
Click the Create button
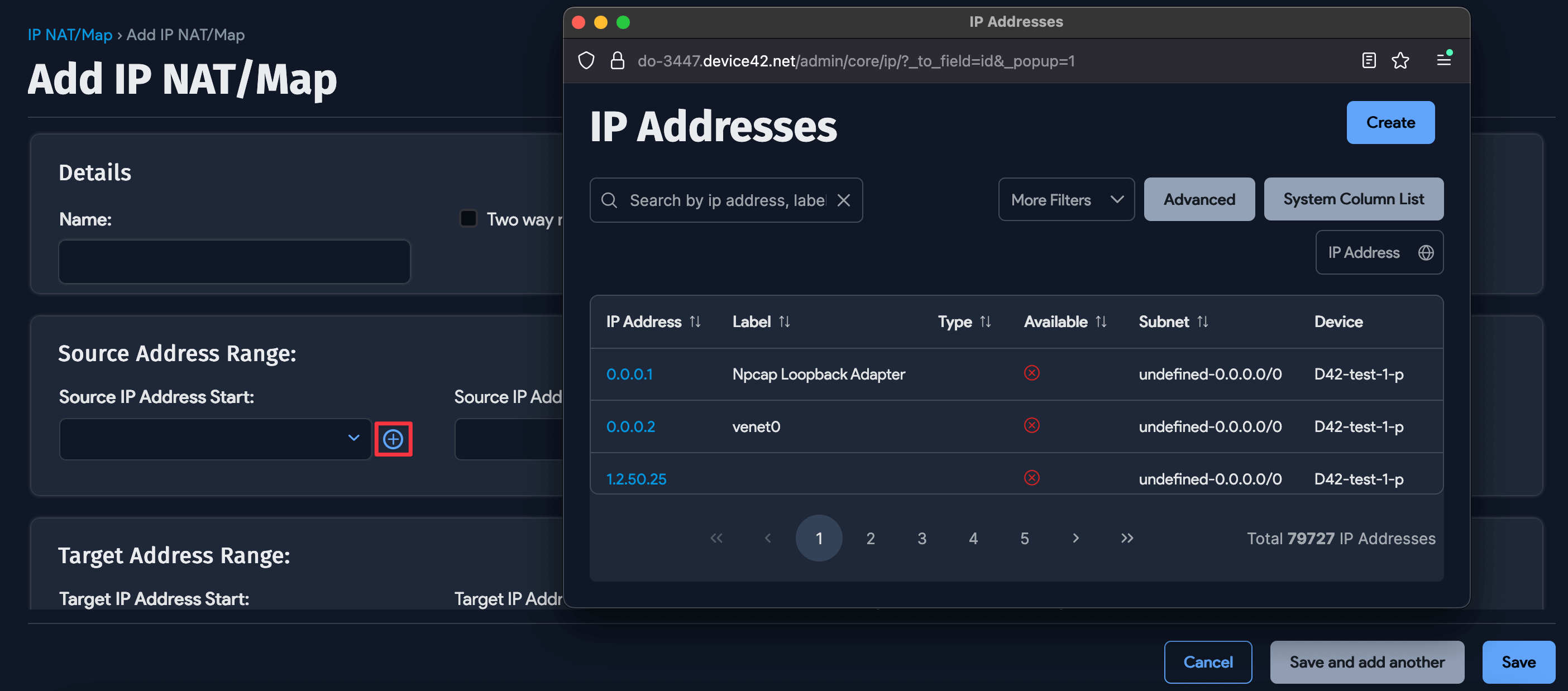(x=1390, y=122)
